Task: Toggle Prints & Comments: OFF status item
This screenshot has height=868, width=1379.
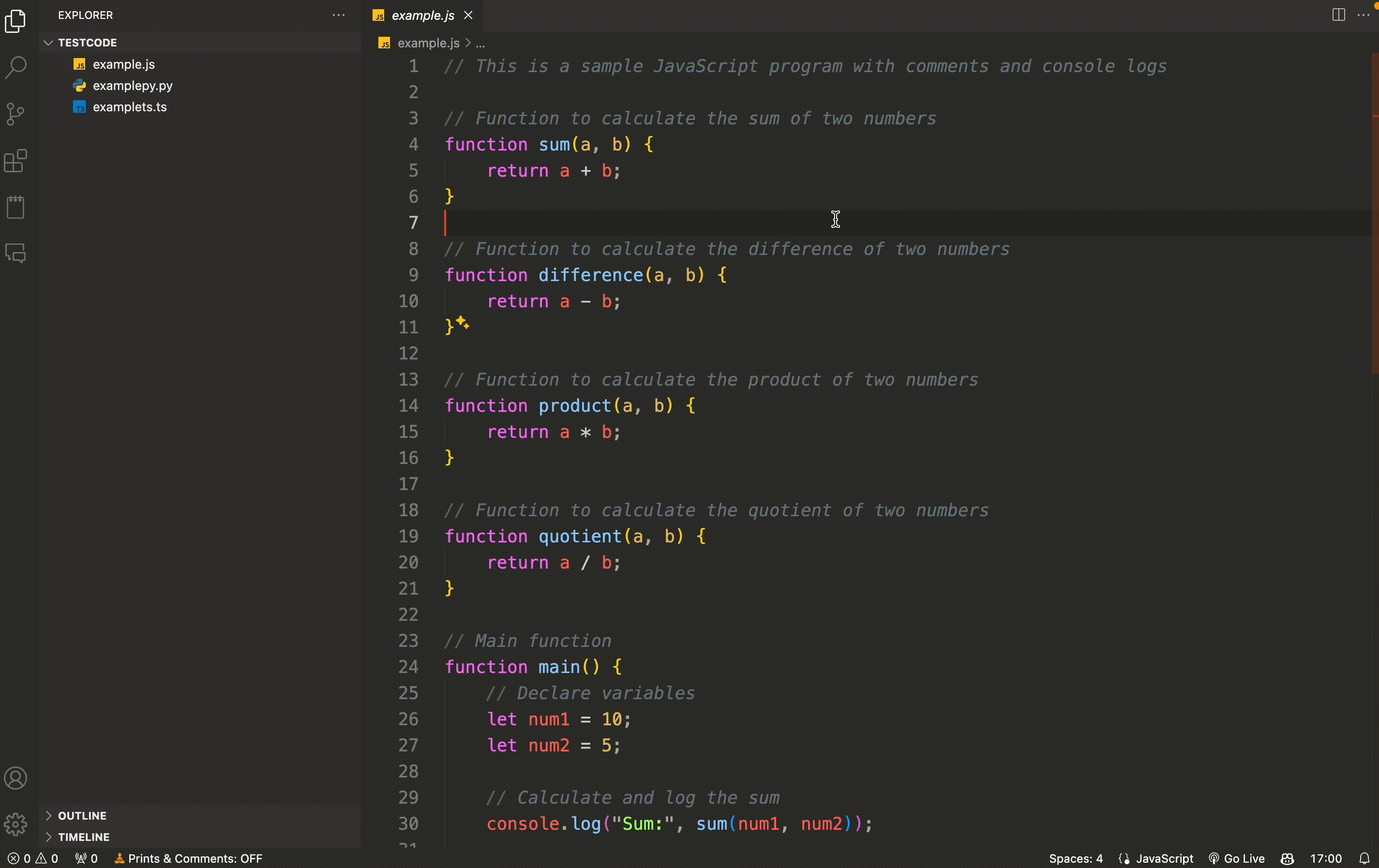Action: (188, 858)
